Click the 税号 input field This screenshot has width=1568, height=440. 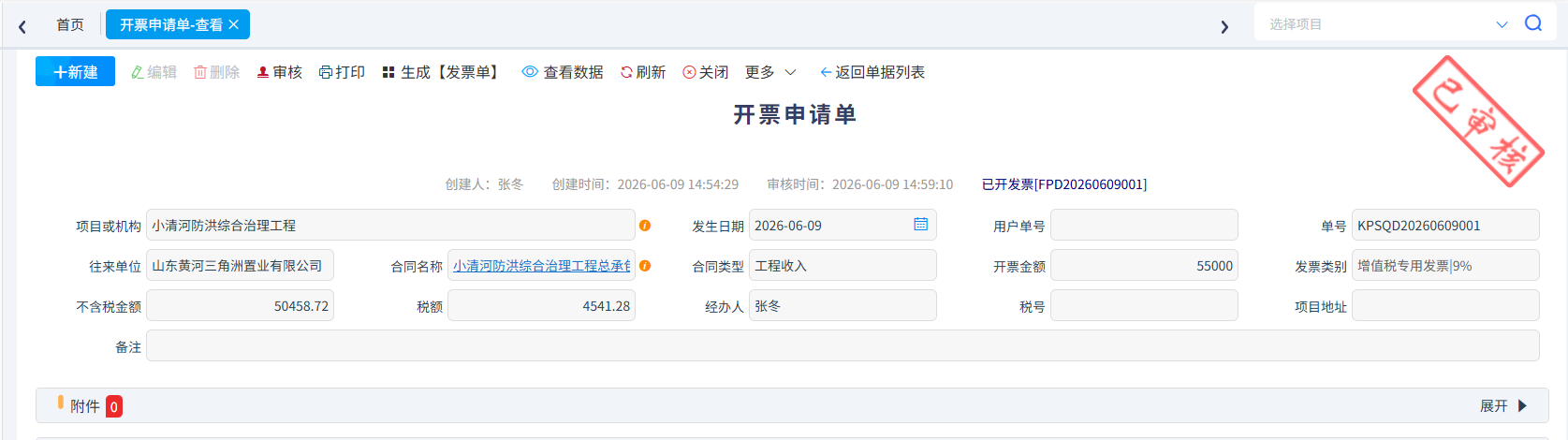1144,305
